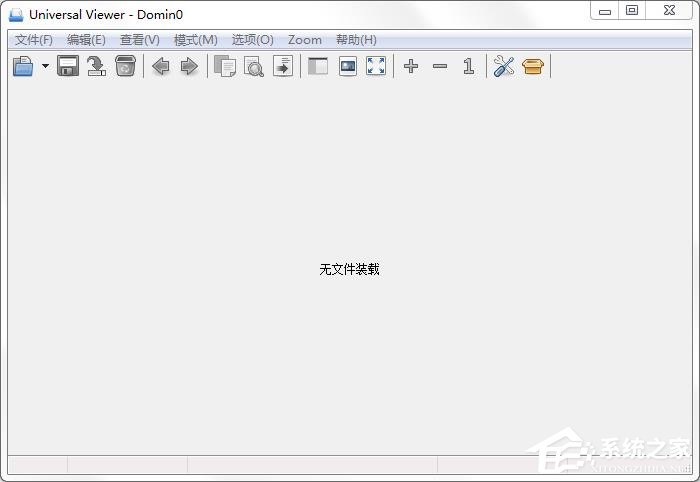Toggle the image display mode icon
Viewport: 700px width, 482px height.
[347, 67]
